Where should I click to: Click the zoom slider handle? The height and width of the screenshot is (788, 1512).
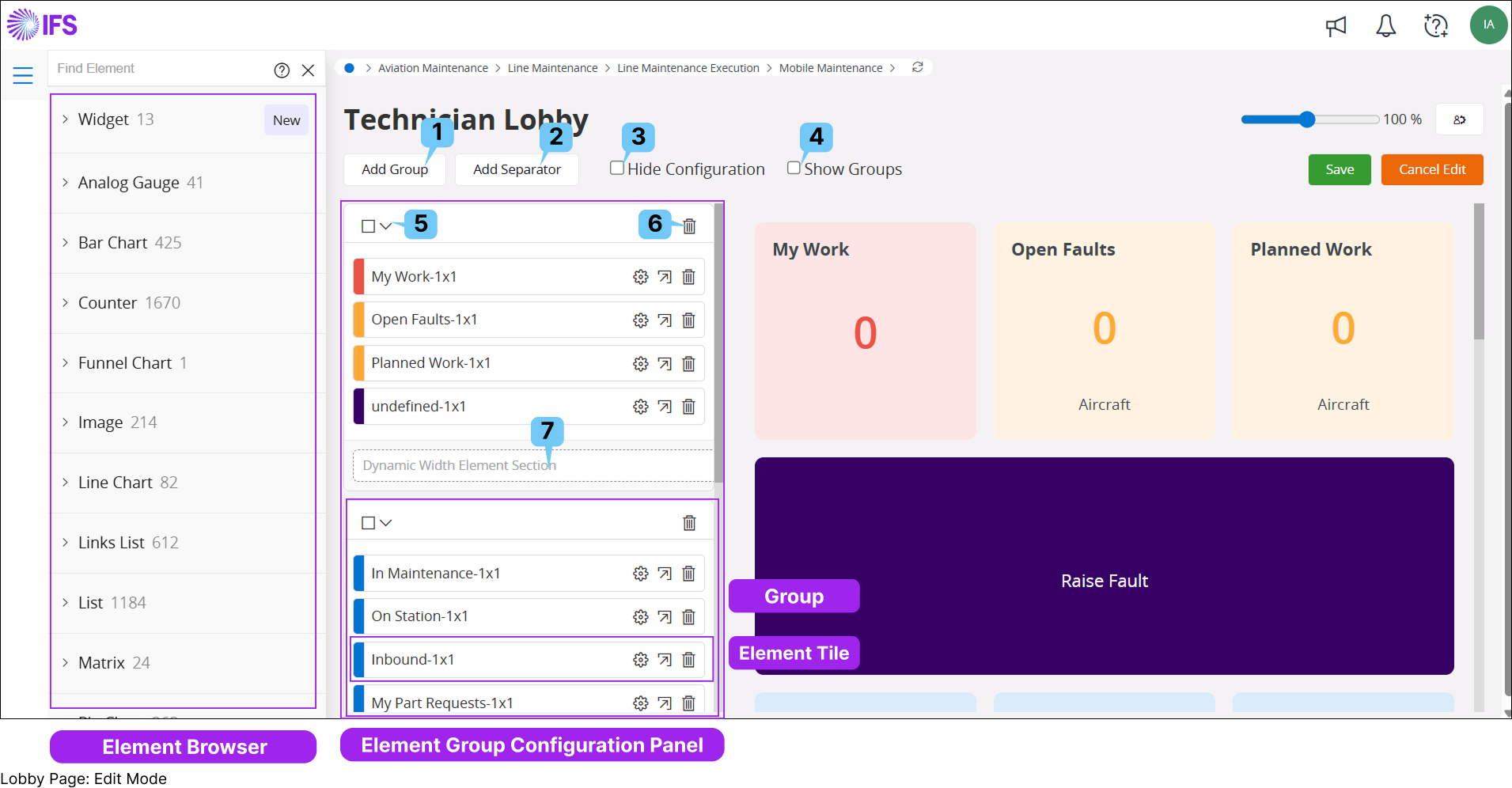point(1307,119)
